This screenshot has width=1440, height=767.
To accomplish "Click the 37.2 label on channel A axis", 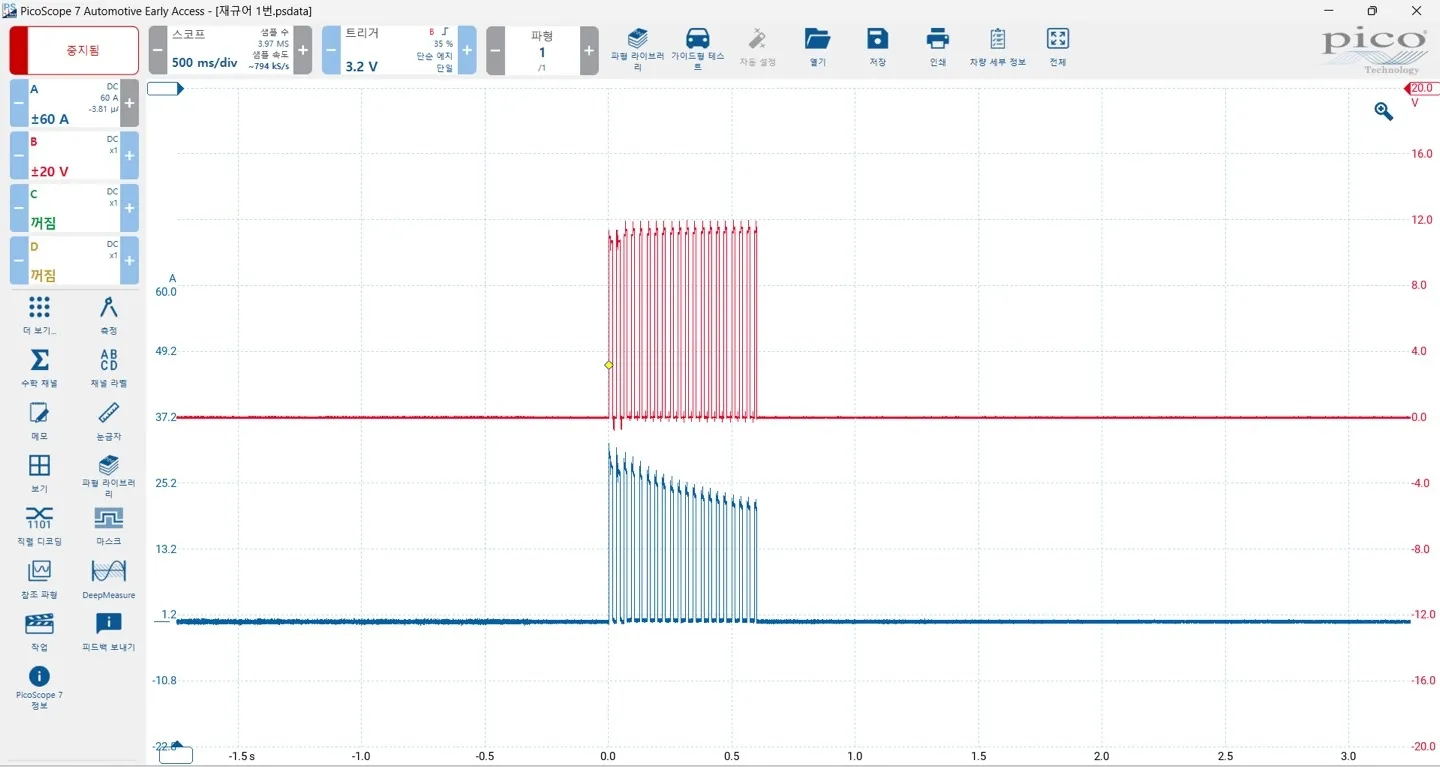I will click(x=166, y=417).
